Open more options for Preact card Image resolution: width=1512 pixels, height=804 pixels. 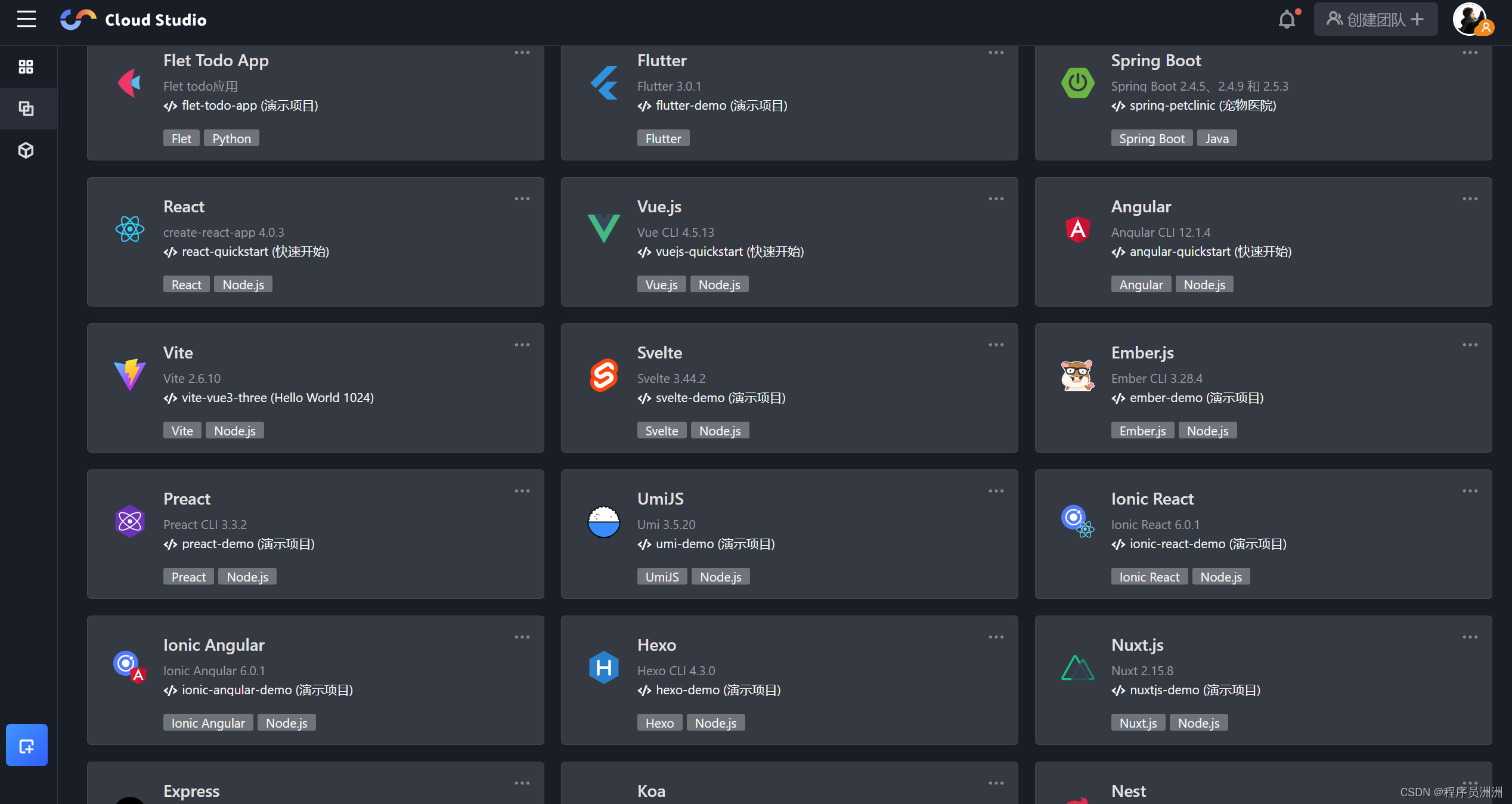522,491
